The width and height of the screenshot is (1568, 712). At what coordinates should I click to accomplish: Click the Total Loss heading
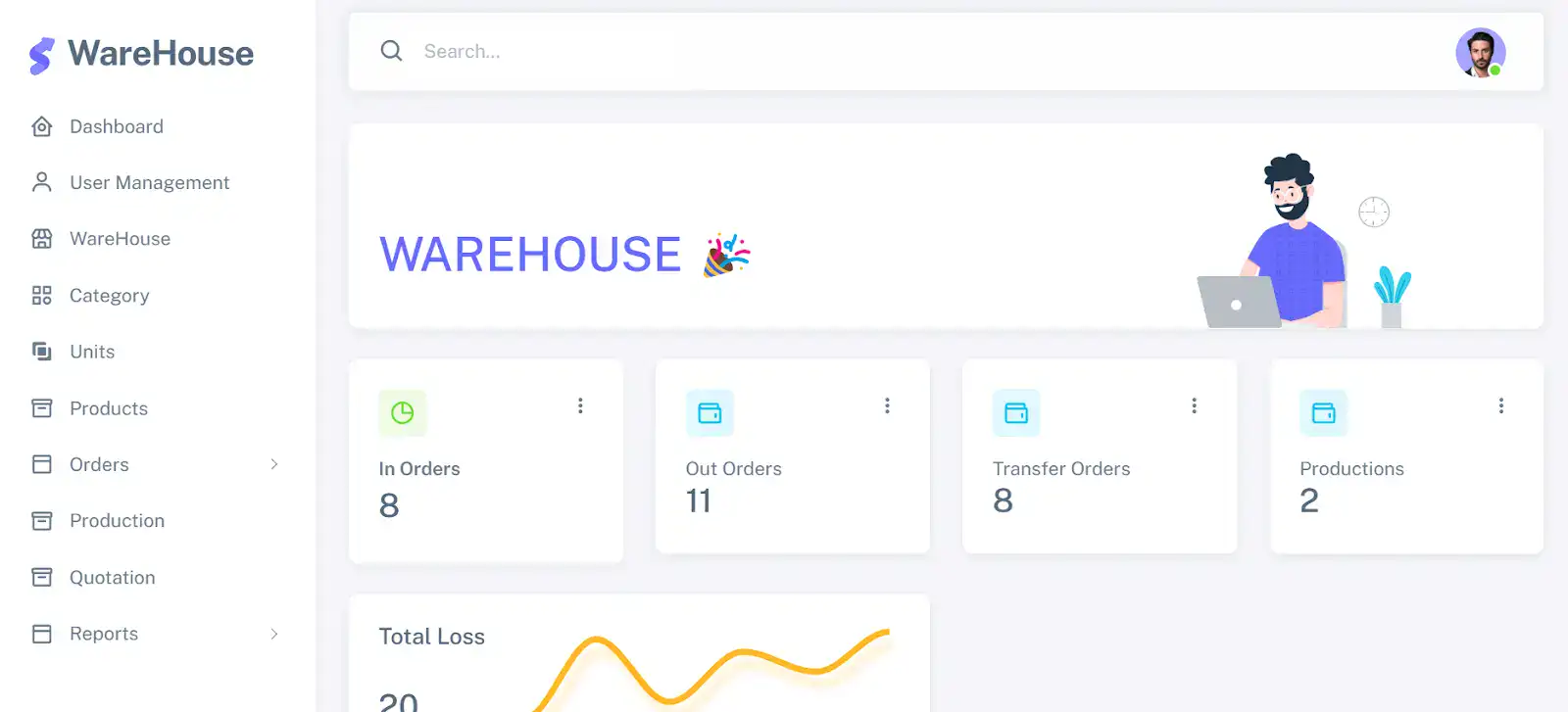(x=432, y=637)
